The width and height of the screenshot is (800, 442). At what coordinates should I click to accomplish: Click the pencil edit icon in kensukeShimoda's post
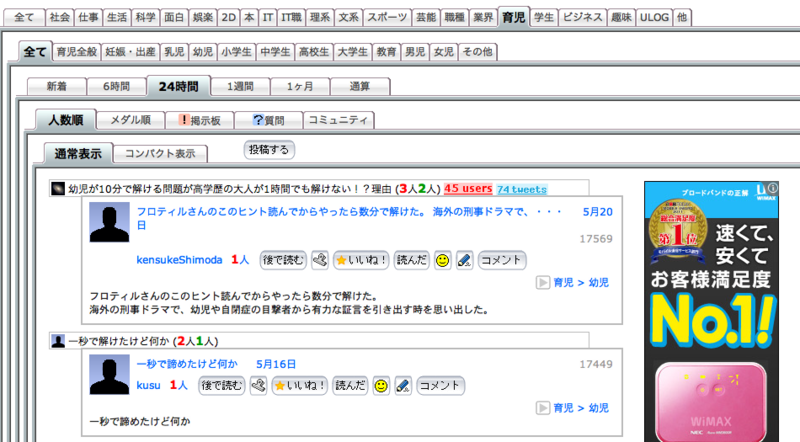[464, 260]
